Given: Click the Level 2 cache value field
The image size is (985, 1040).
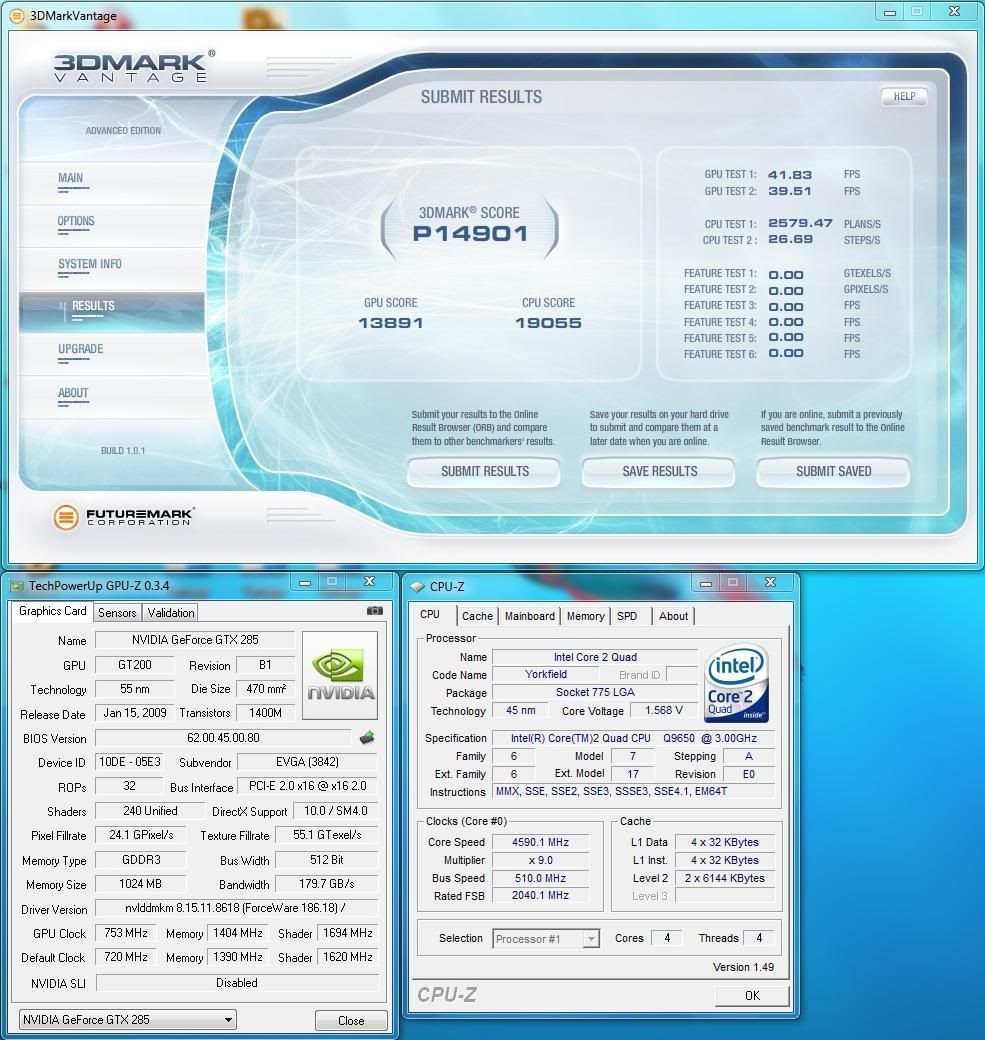Looking at the screenshot, I should click(x=724, y=878).
